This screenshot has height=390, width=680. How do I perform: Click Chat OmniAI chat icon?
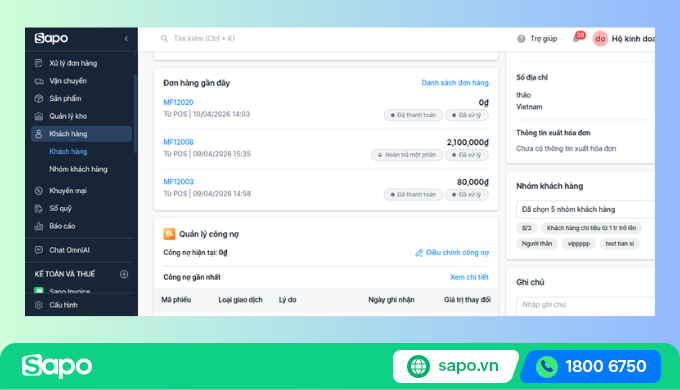39,250
